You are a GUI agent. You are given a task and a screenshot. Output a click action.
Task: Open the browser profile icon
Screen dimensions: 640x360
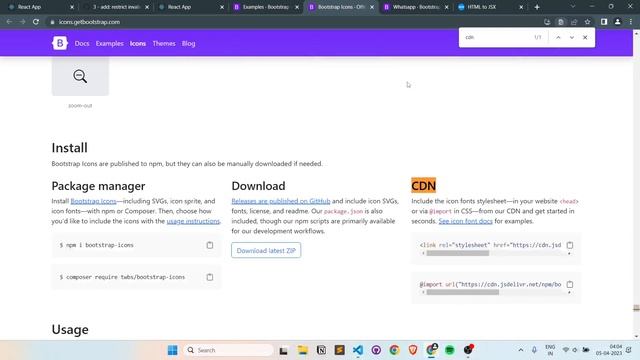point(618,22)
